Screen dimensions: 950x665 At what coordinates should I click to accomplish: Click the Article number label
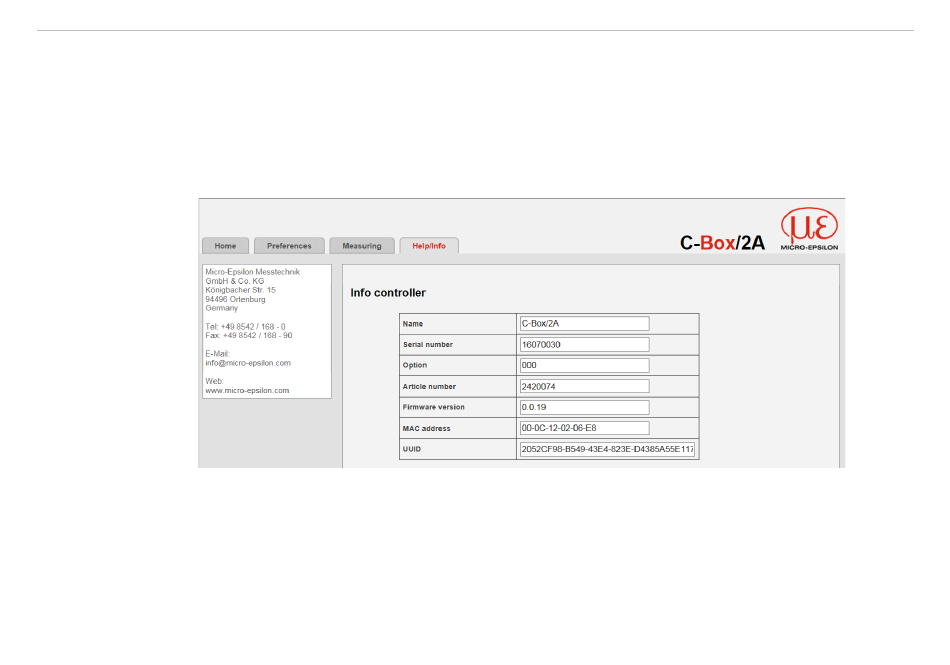429,386
